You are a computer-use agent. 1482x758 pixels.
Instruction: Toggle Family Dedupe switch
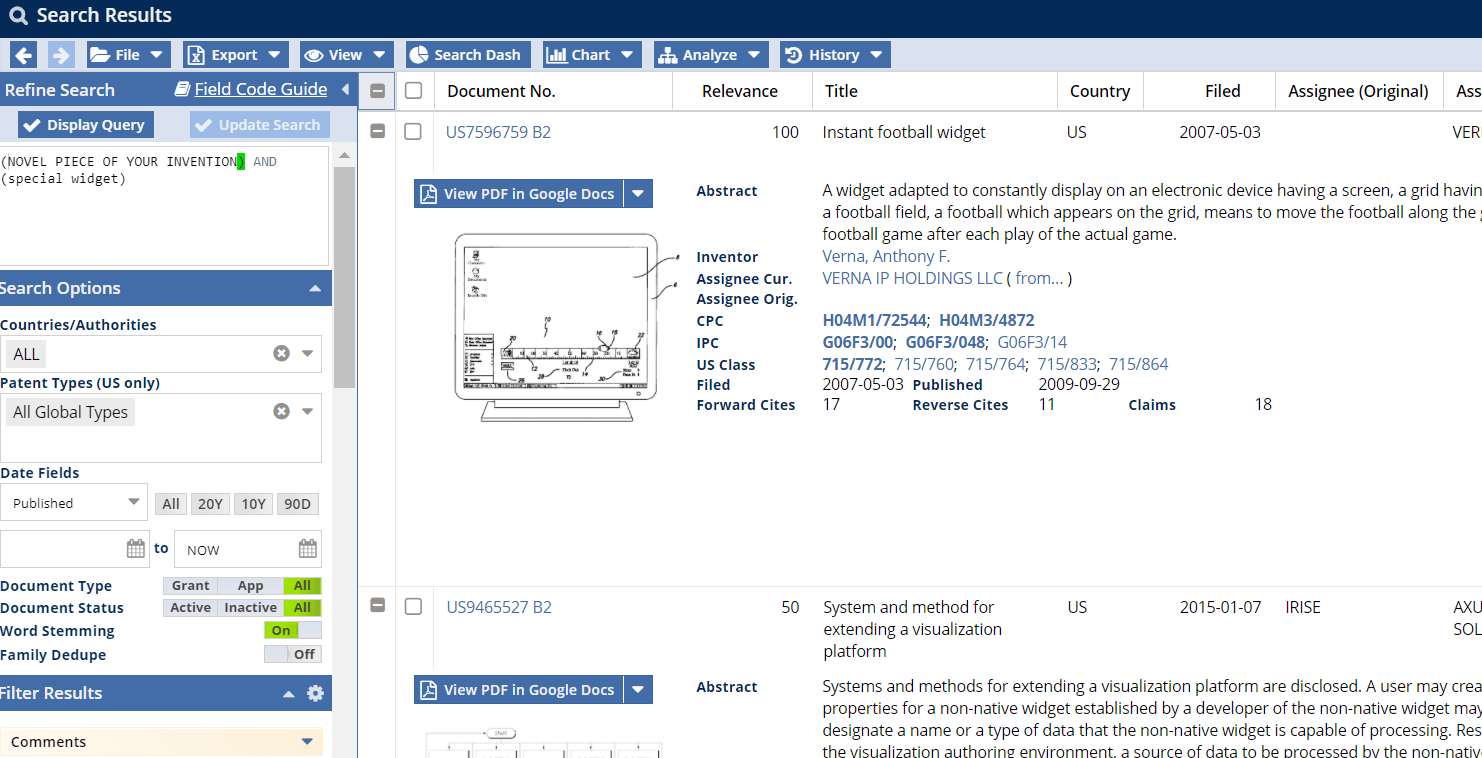click(x=293, y=654)
